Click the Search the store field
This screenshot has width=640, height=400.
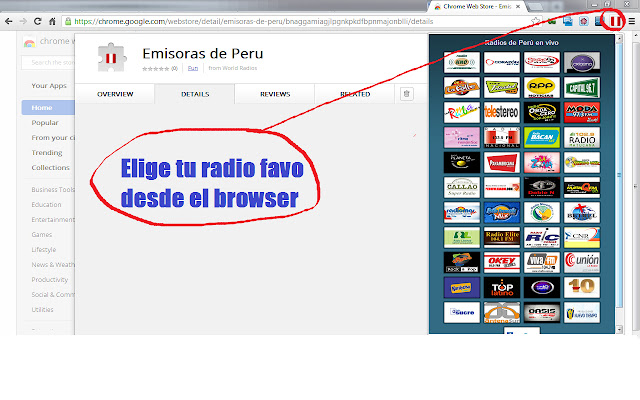click(48, 62)
